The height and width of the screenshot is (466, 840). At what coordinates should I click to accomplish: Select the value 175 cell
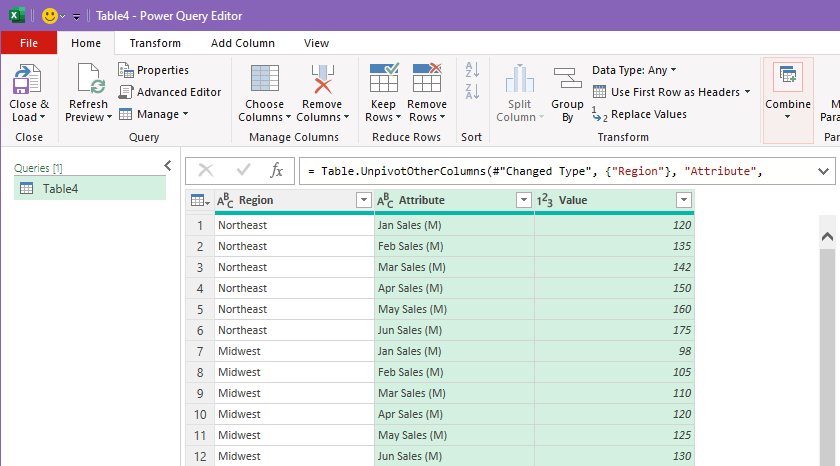pos(614,330)
